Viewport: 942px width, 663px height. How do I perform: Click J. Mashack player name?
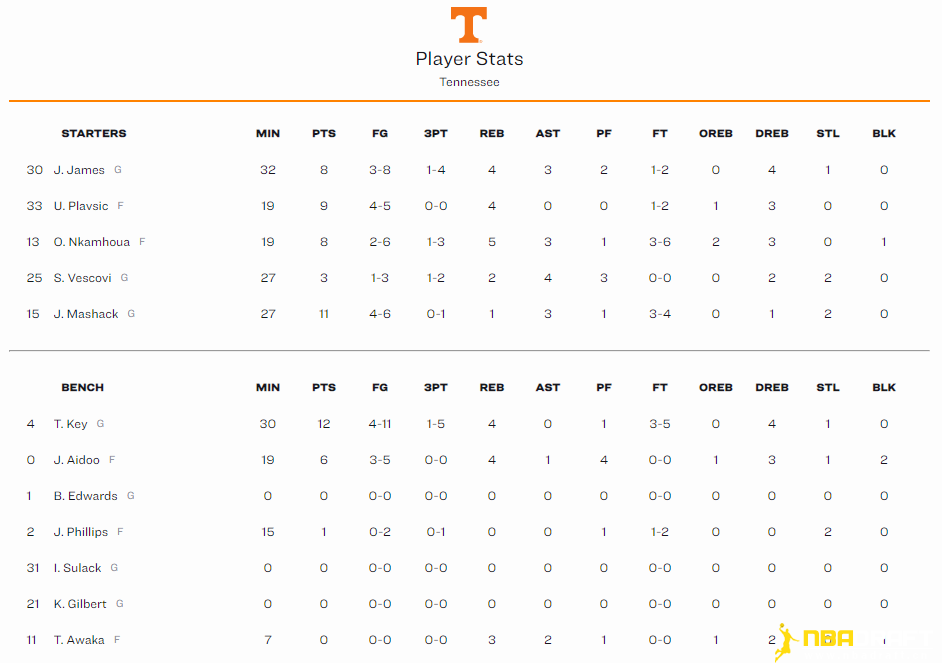coord(86,314)
